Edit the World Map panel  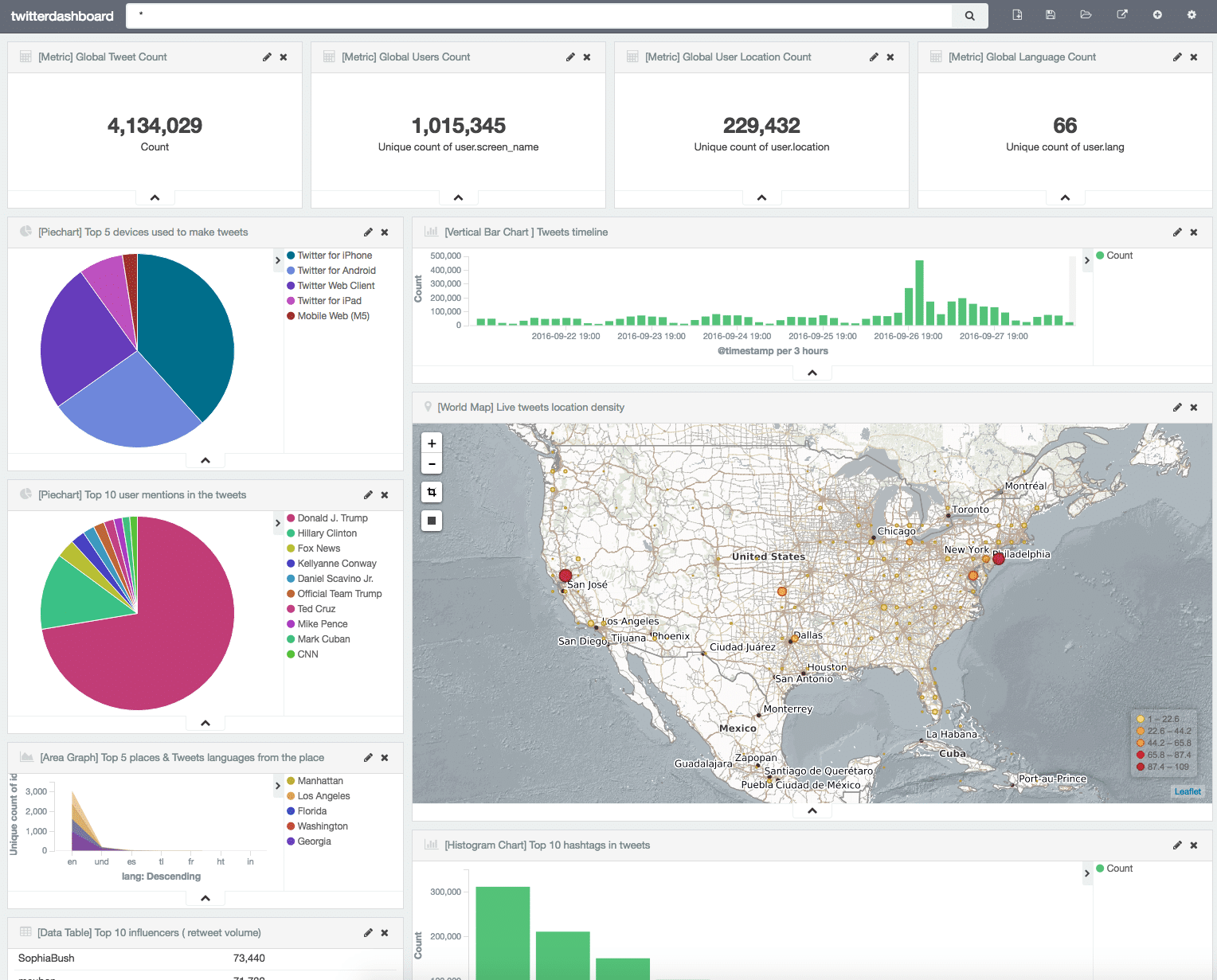(x=1177, y=408)
